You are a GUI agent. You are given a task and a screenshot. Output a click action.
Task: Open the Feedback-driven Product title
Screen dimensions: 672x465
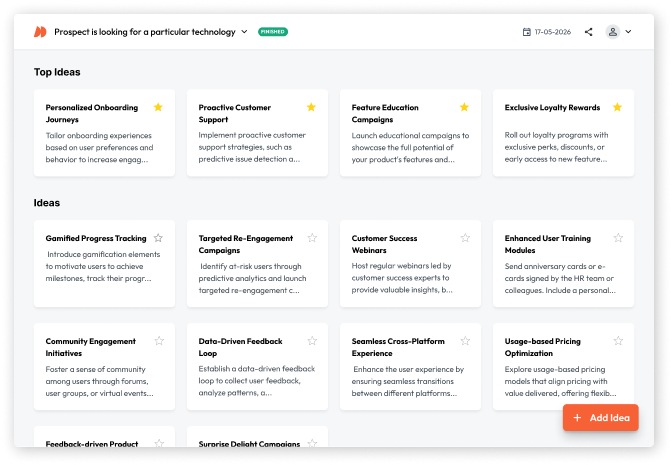pyautogui.click(x=92, y=444)
